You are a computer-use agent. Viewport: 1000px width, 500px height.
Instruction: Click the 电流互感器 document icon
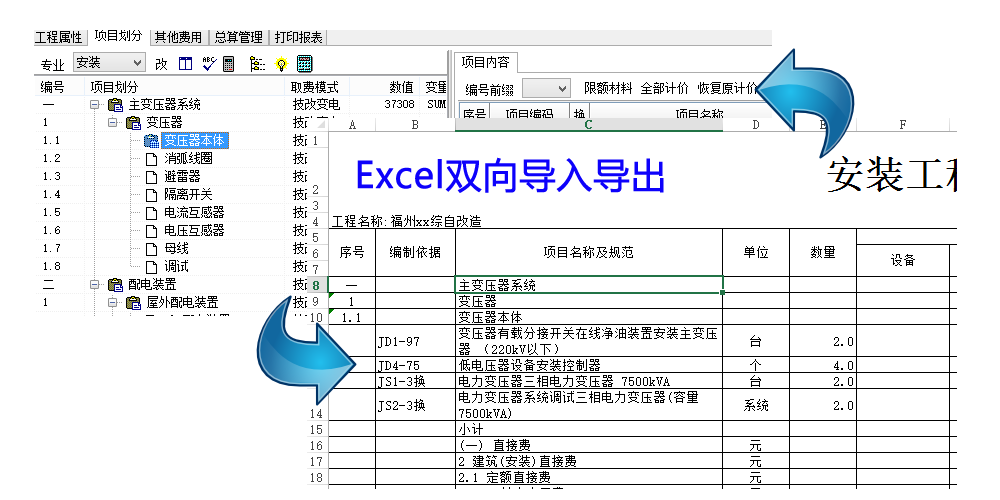[x=151, y=212]
